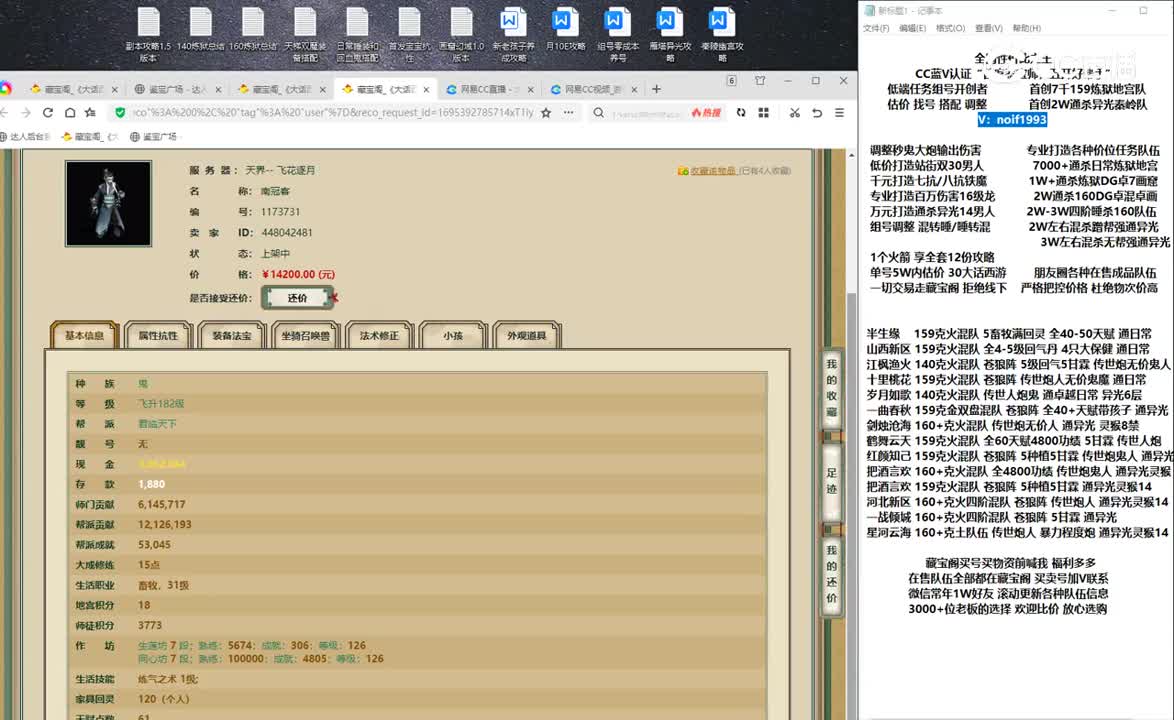
Task: Open 我的还价 side panel tab
Action: (x=832, y=574)
